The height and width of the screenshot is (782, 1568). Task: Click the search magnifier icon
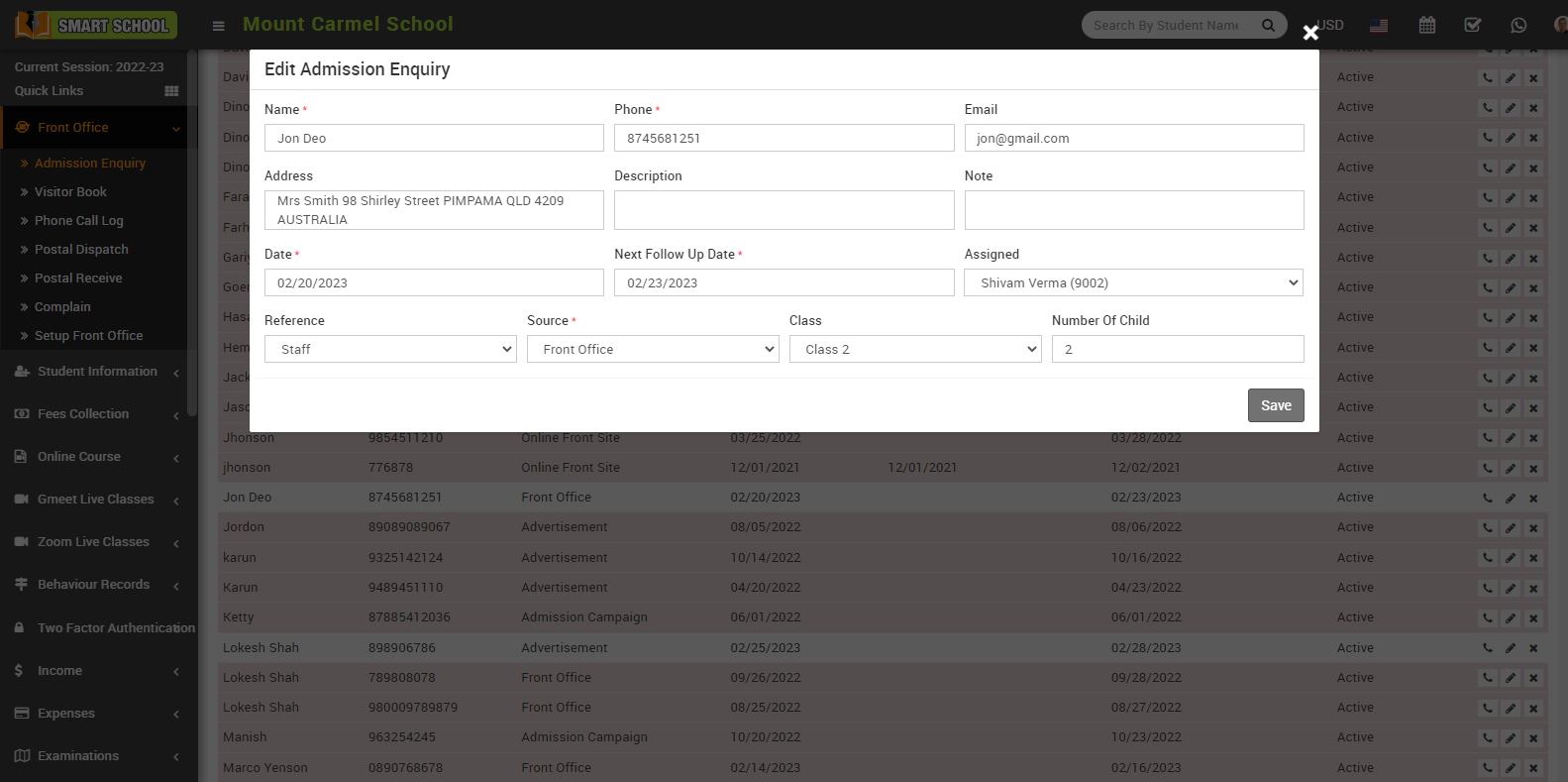click(1268, 26)
